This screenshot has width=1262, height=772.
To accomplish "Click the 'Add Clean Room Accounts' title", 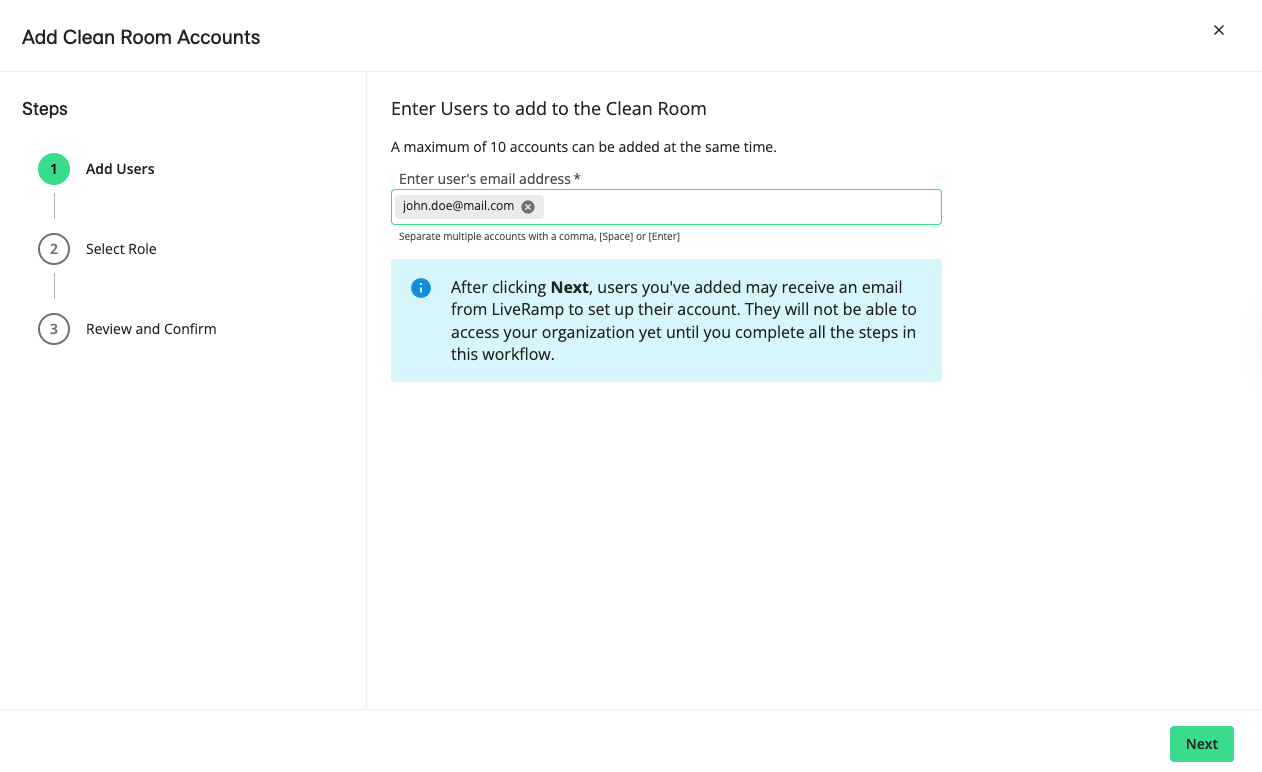I will [x=141, y=37].
